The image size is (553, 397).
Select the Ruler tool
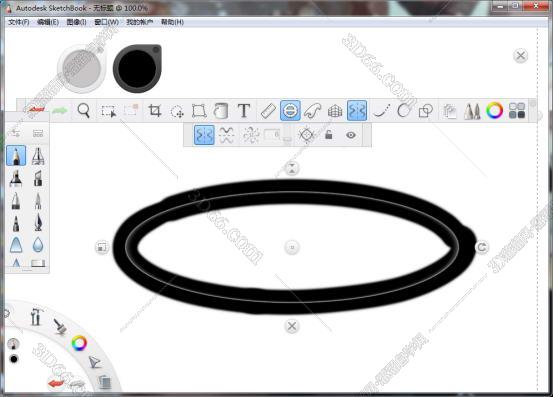pyautogui.click(x=268, y=111)
